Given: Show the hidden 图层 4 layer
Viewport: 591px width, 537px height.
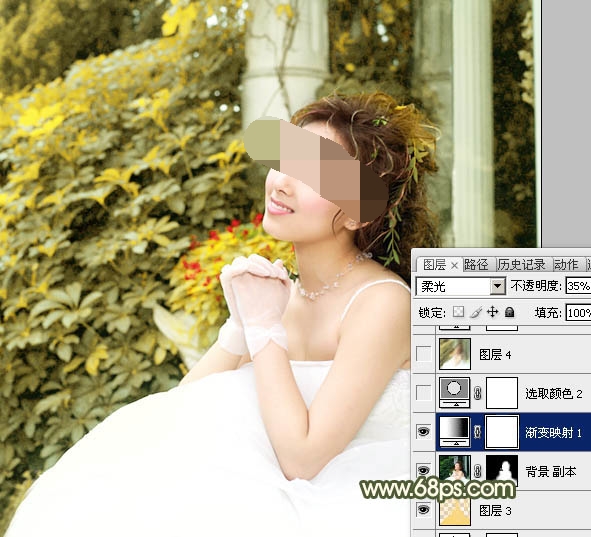Looking at the screenshot, I should [424, 354].
